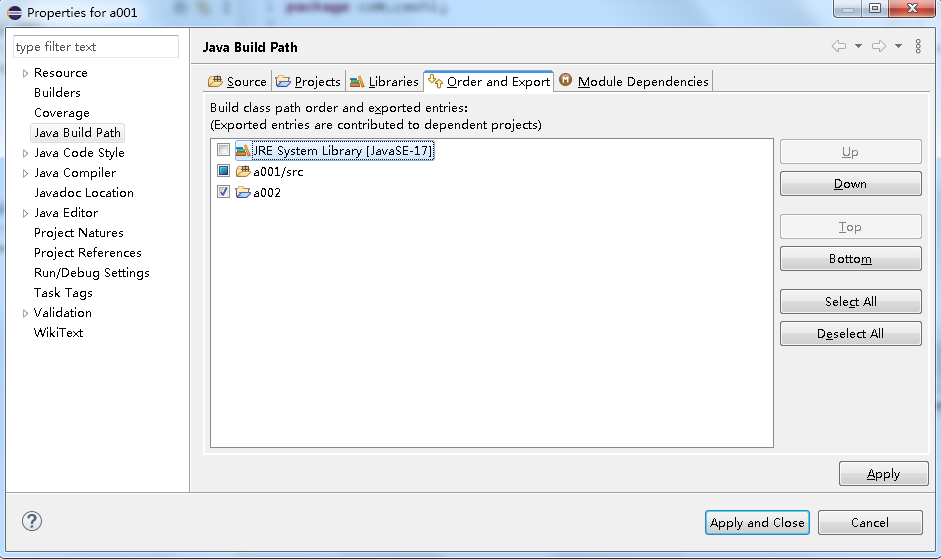
Task: Click the JRE System Library icon
Action: point(242,150)
